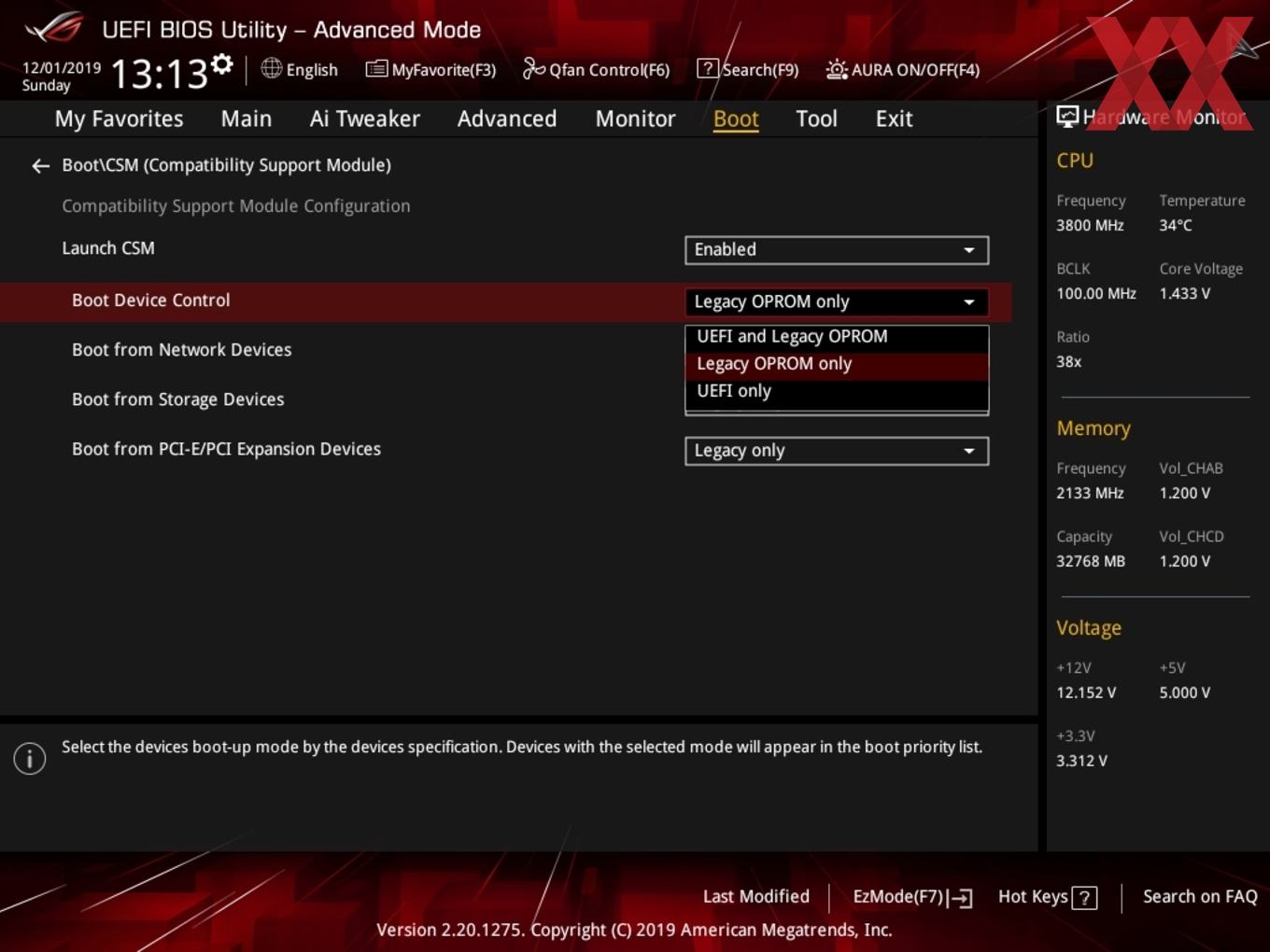Screen dimensions: 1270x952
Task: Click memory capacity 32768 MB
Action: tap(1091, 562)
